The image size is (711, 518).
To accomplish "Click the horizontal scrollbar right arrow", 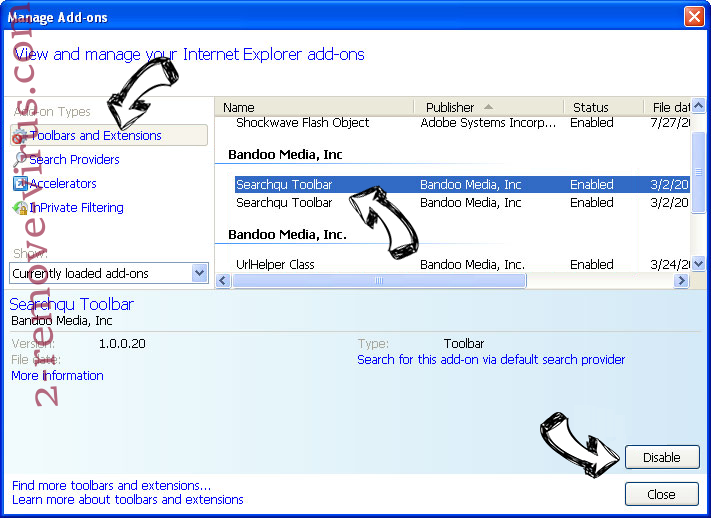I will (x=681, y=281).
